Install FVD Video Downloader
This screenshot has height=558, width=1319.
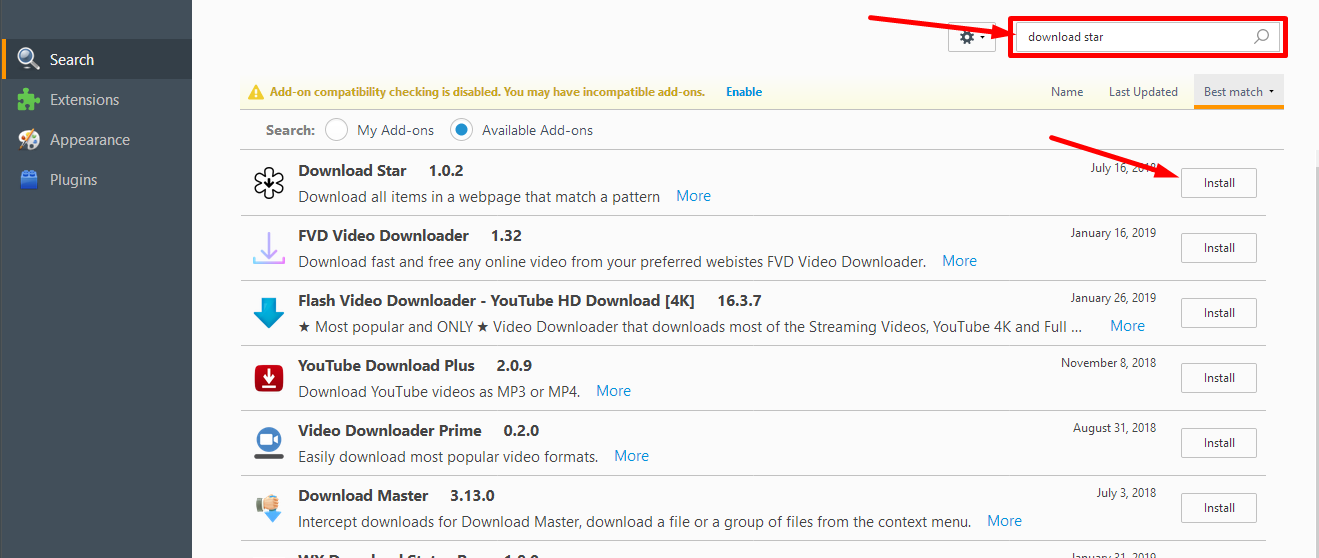(x=1219, y=248)
